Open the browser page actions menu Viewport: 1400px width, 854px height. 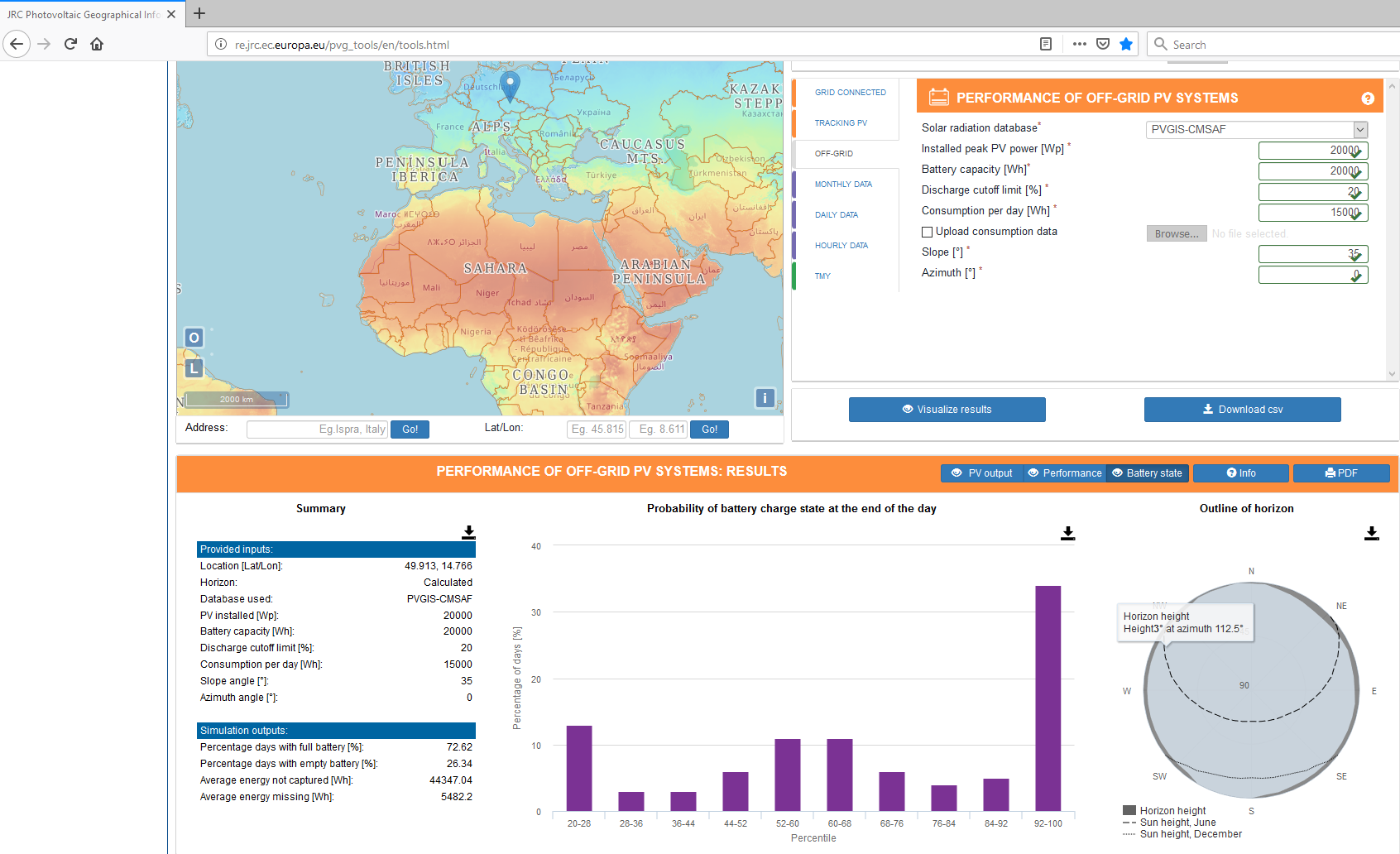[1079, 45]
